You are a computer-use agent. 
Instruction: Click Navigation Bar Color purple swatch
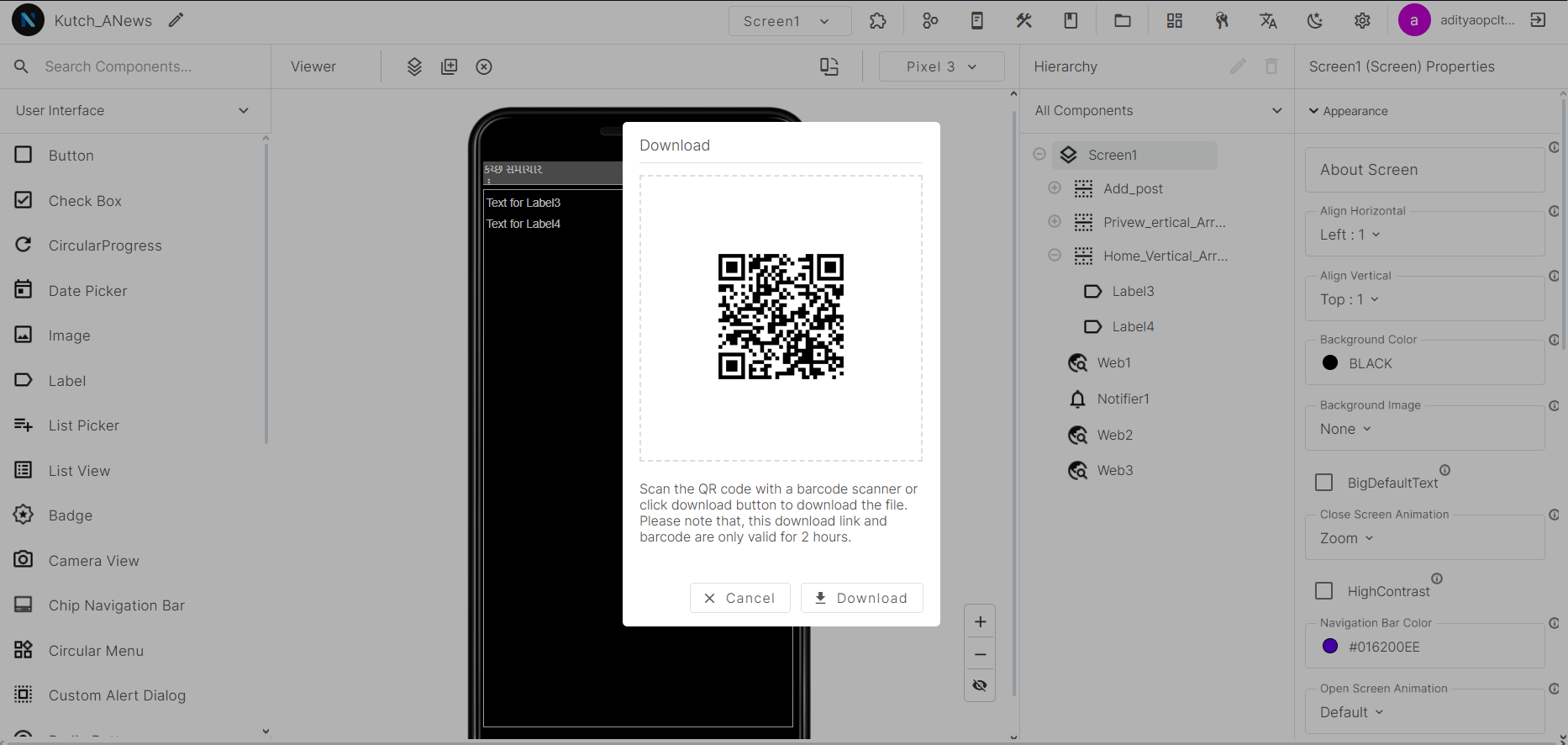[x=1330, y=646]
